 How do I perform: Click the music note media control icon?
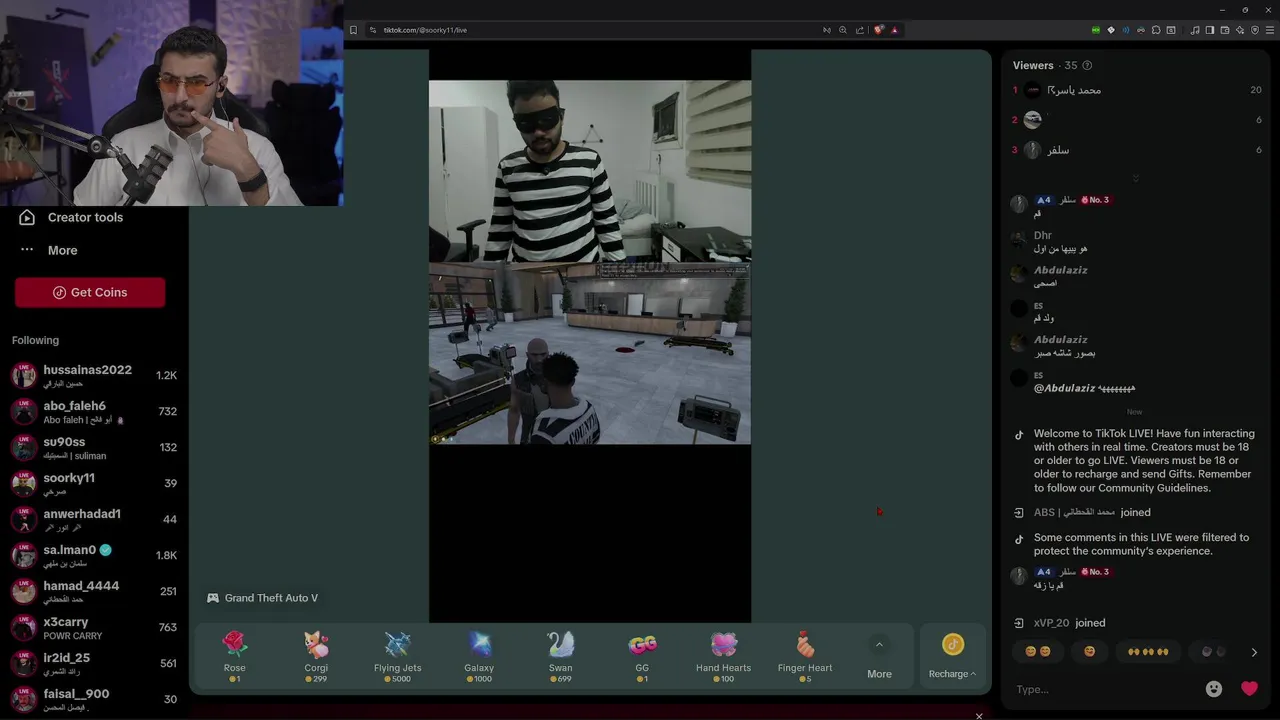(x=1195, y=30)
